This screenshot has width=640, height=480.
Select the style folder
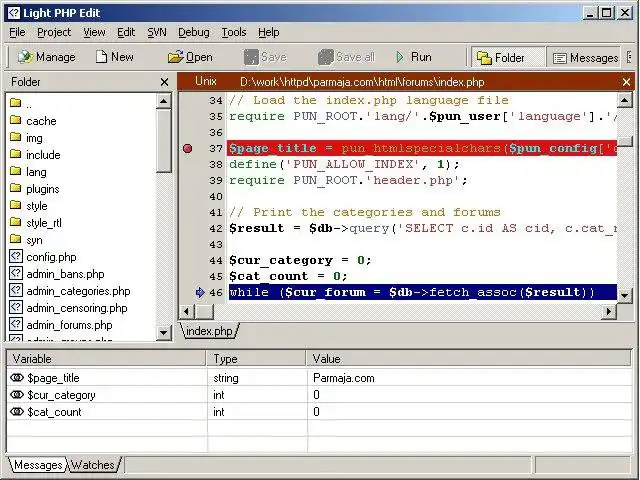[29, 206]
